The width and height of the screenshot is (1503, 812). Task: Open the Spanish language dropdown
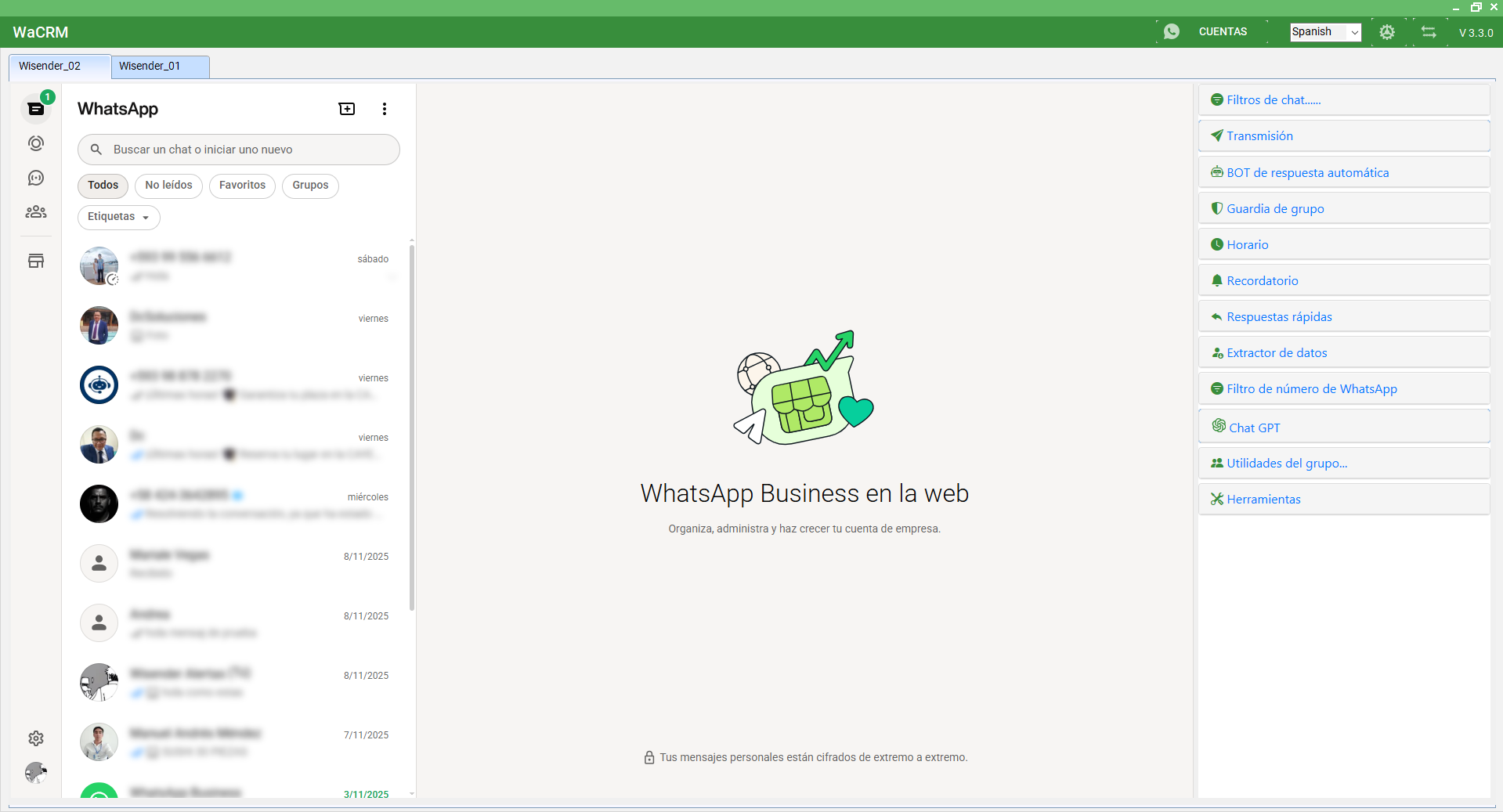point(1324,32)
